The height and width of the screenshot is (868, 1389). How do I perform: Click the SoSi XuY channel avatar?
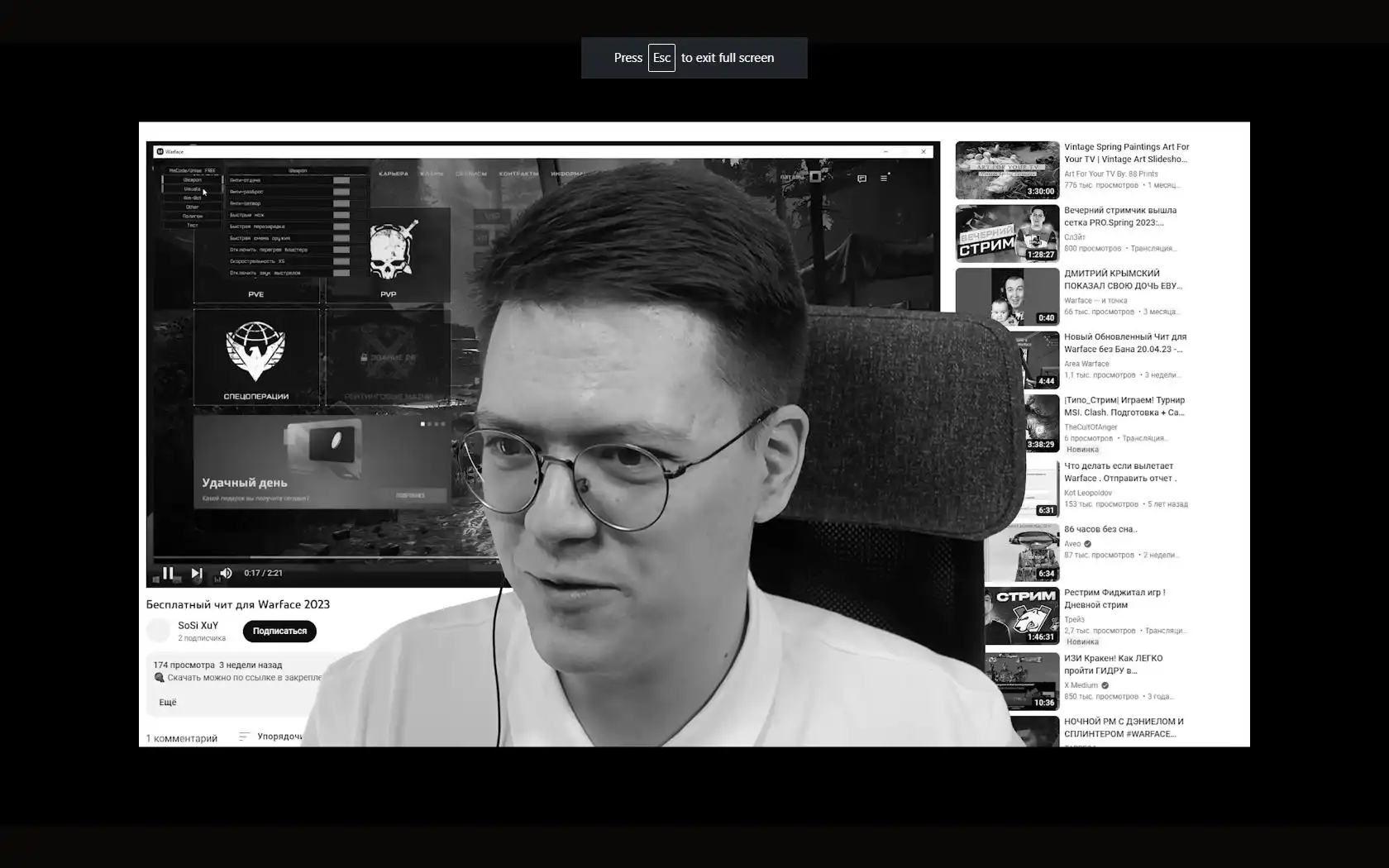[158, 631]
